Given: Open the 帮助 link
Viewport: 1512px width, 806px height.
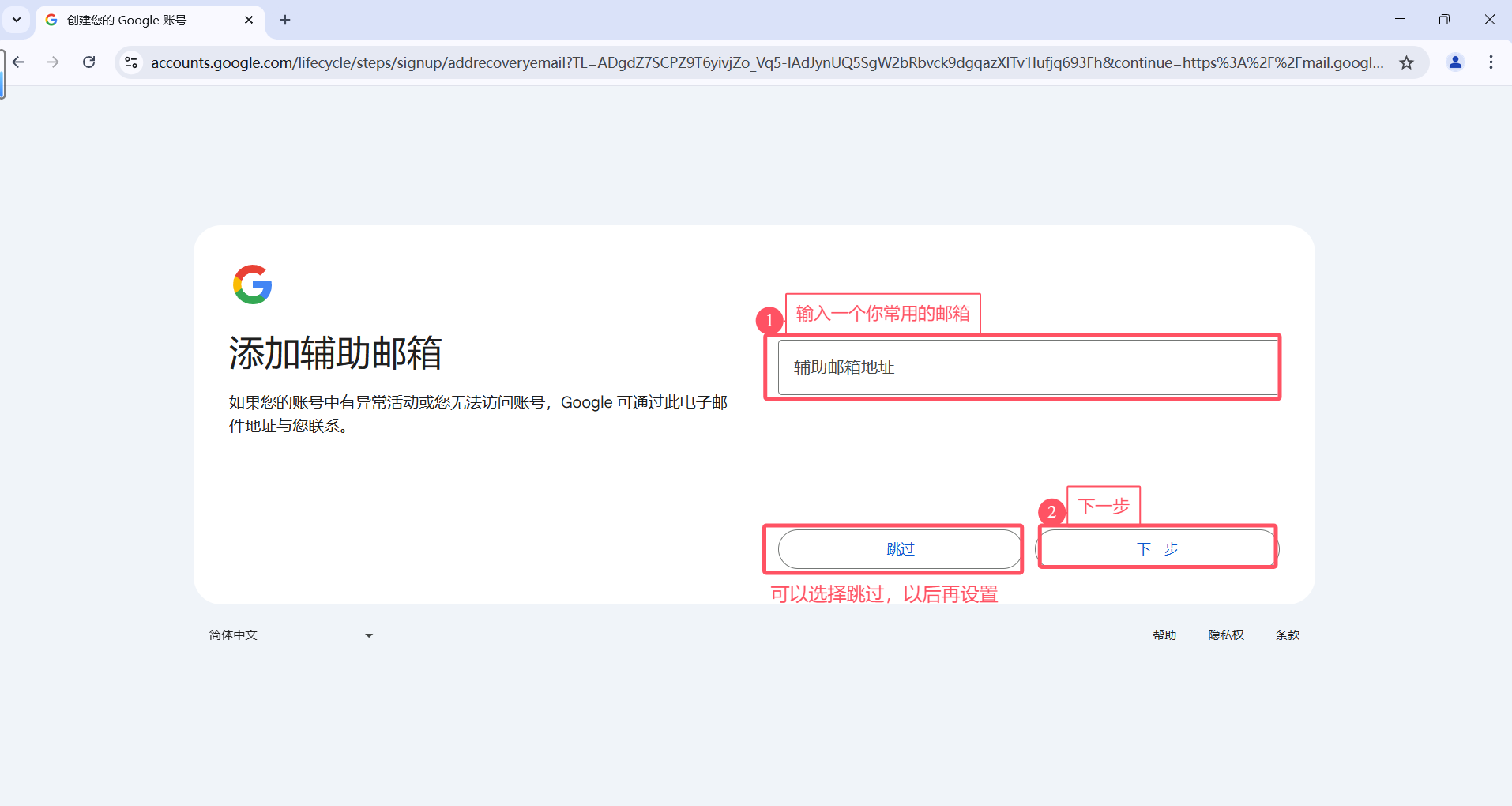Looking at the screenshot, I should coord(1164,635).
